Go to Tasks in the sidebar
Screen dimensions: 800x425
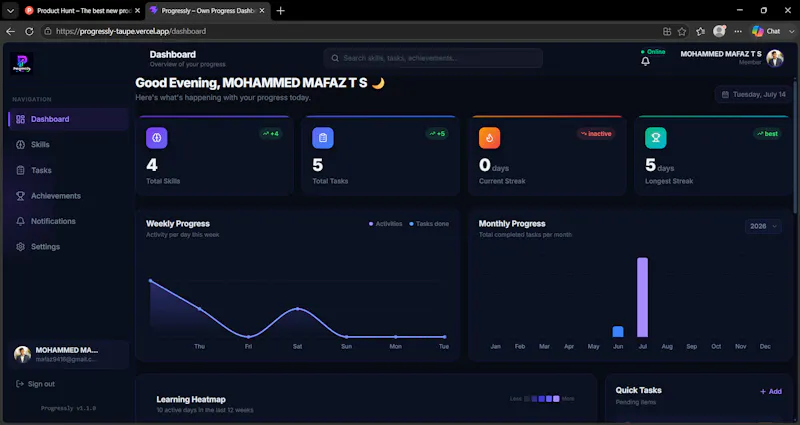pyautogui.click(x=68, y=170)
